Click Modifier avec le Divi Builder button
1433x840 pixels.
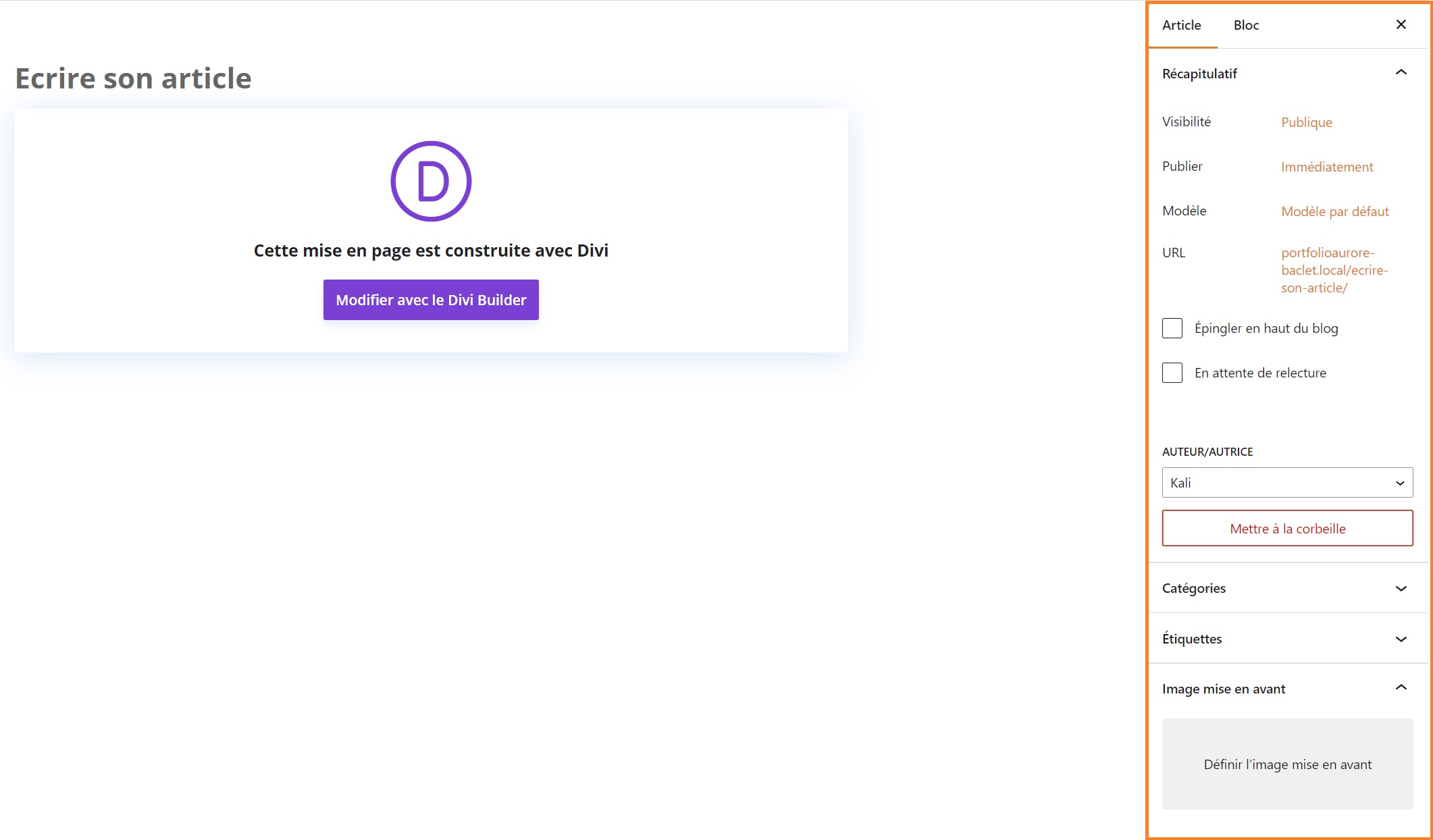click(x=431, y=300)
